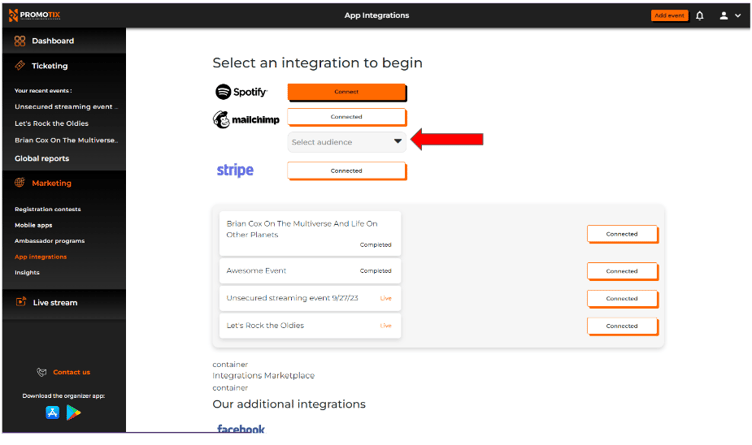Screen dimensions: 752x445
Task: Open recent event Unsecured streaming event
Action: (x=66, y=106)
